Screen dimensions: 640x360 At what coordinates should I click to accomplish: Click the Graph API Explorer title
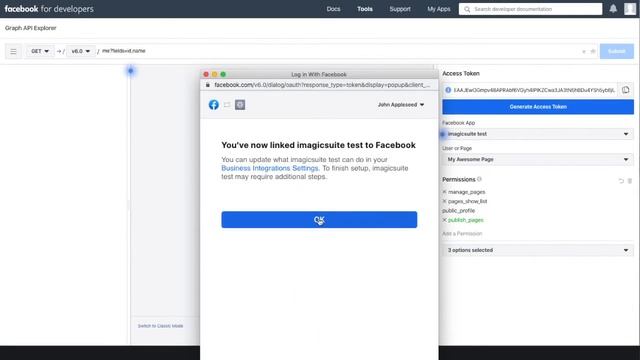[31, 28]
